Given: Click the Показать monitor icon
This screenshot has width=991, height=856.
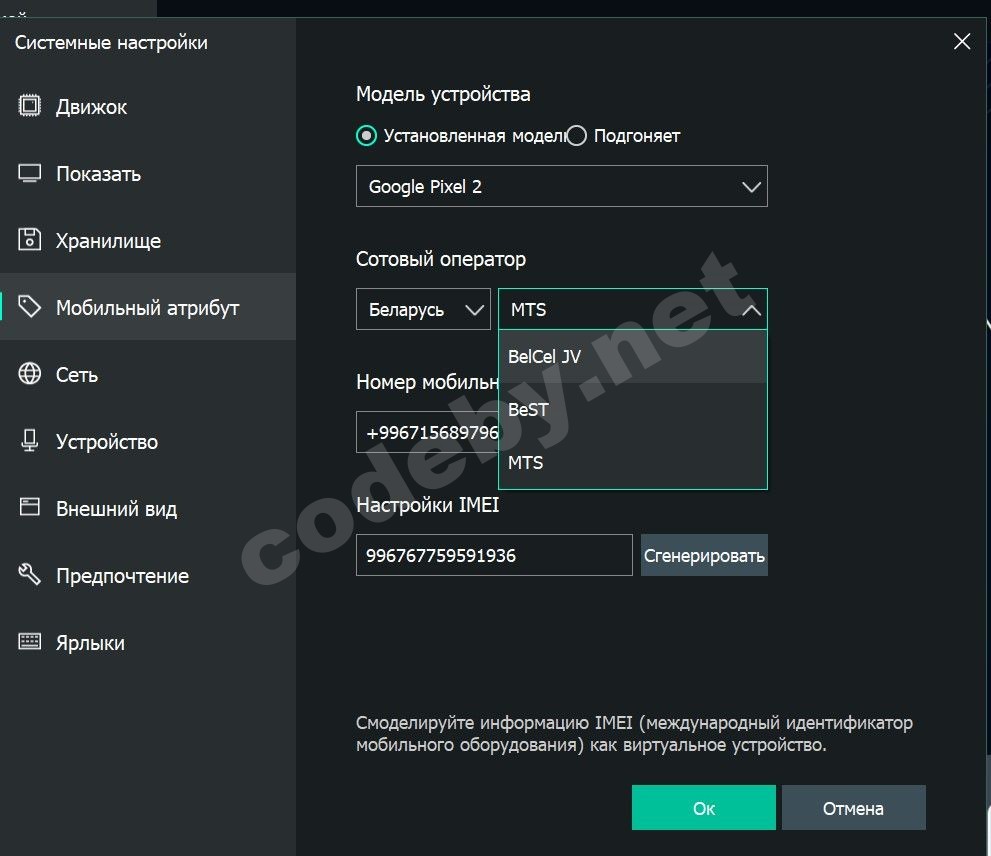Looking at the screenshot, I should click(29, 173).
